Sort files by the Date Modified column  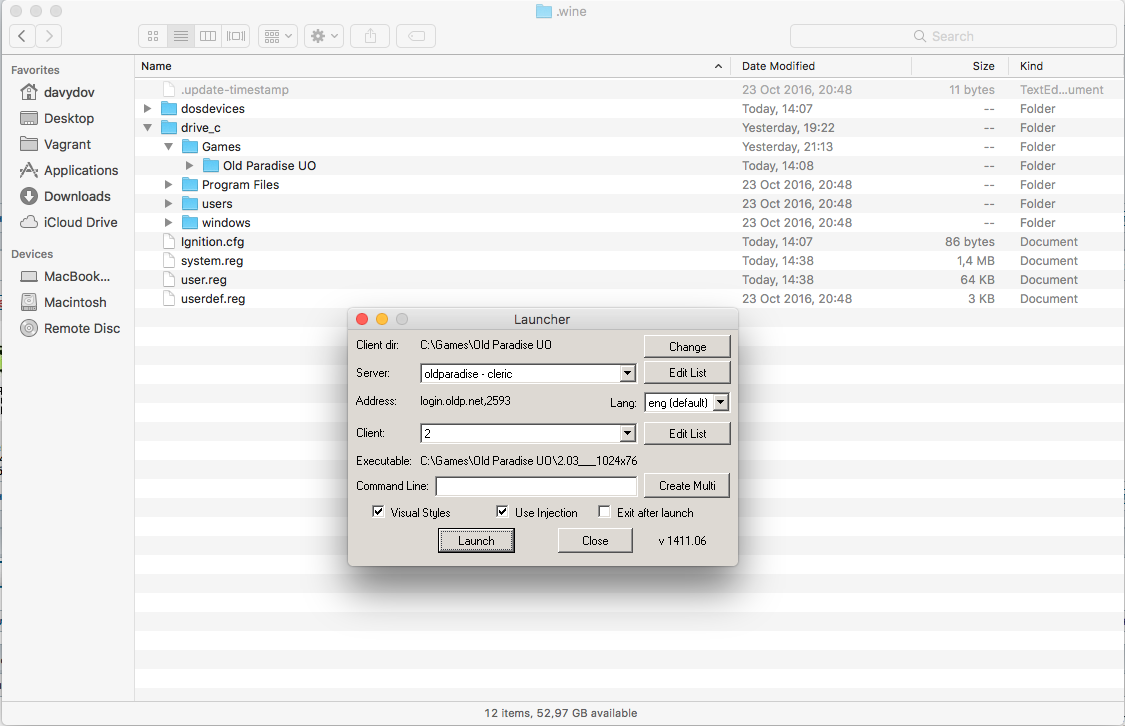(778, 66)
